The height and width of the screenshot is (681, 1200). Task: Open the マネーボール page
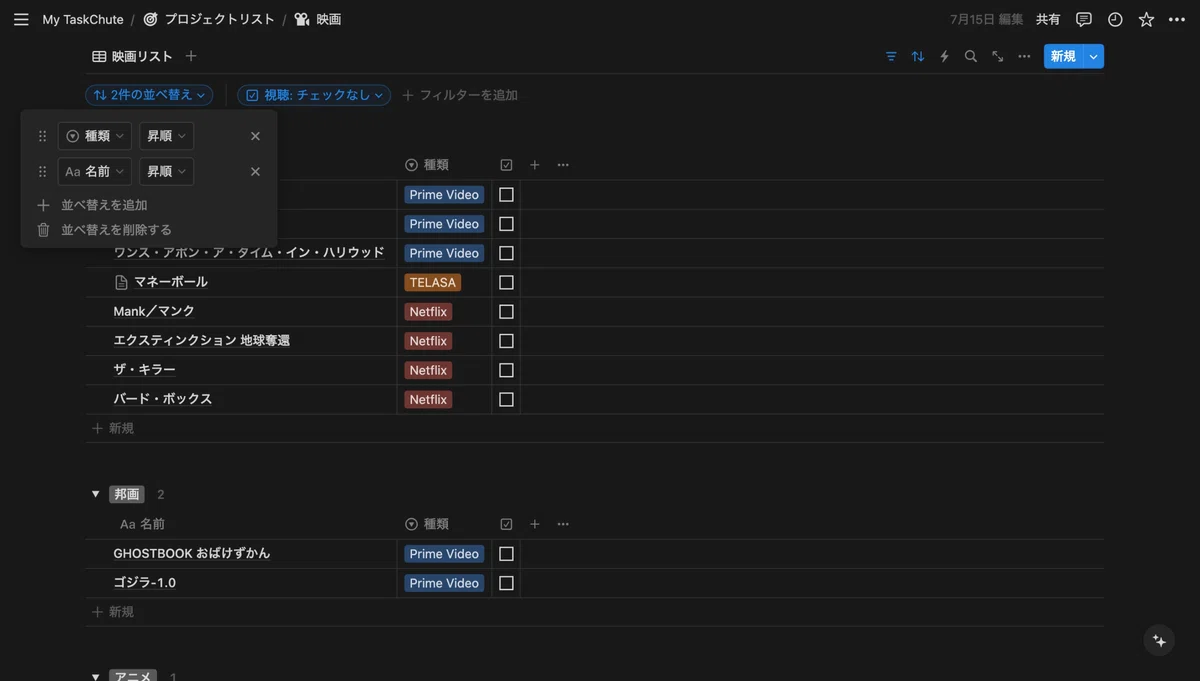[x=171, y=283]
